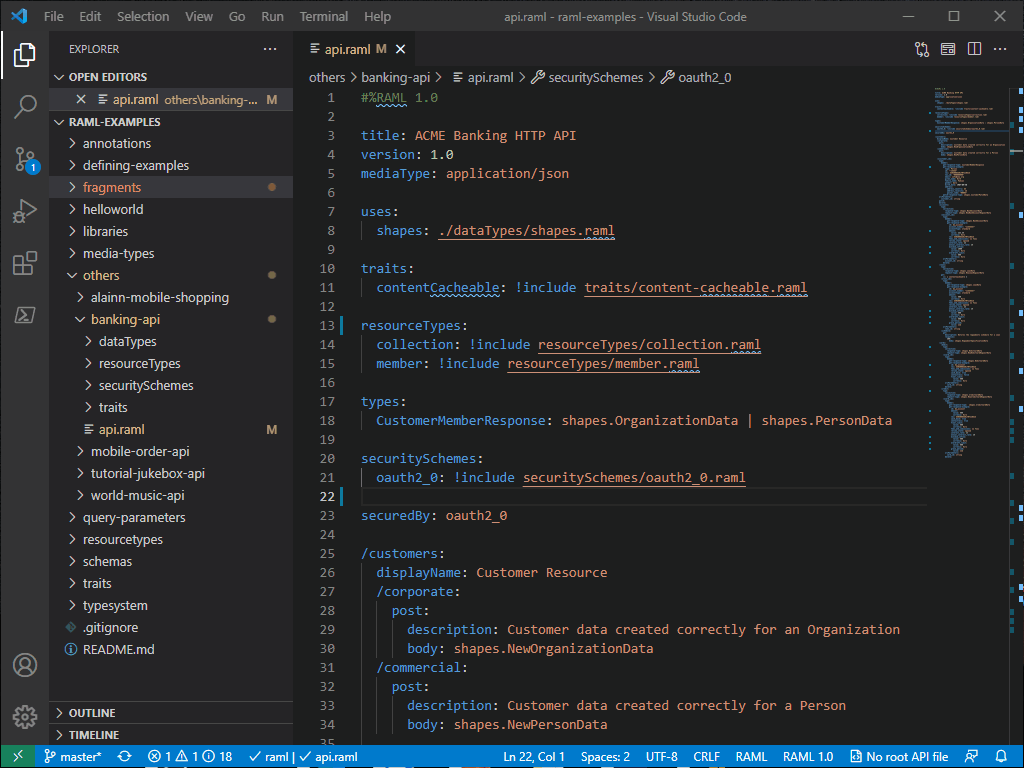The width and height of the screenshot is (1024, 768).
Task: Select the api.raml editor tab
Action: (347, 49)
